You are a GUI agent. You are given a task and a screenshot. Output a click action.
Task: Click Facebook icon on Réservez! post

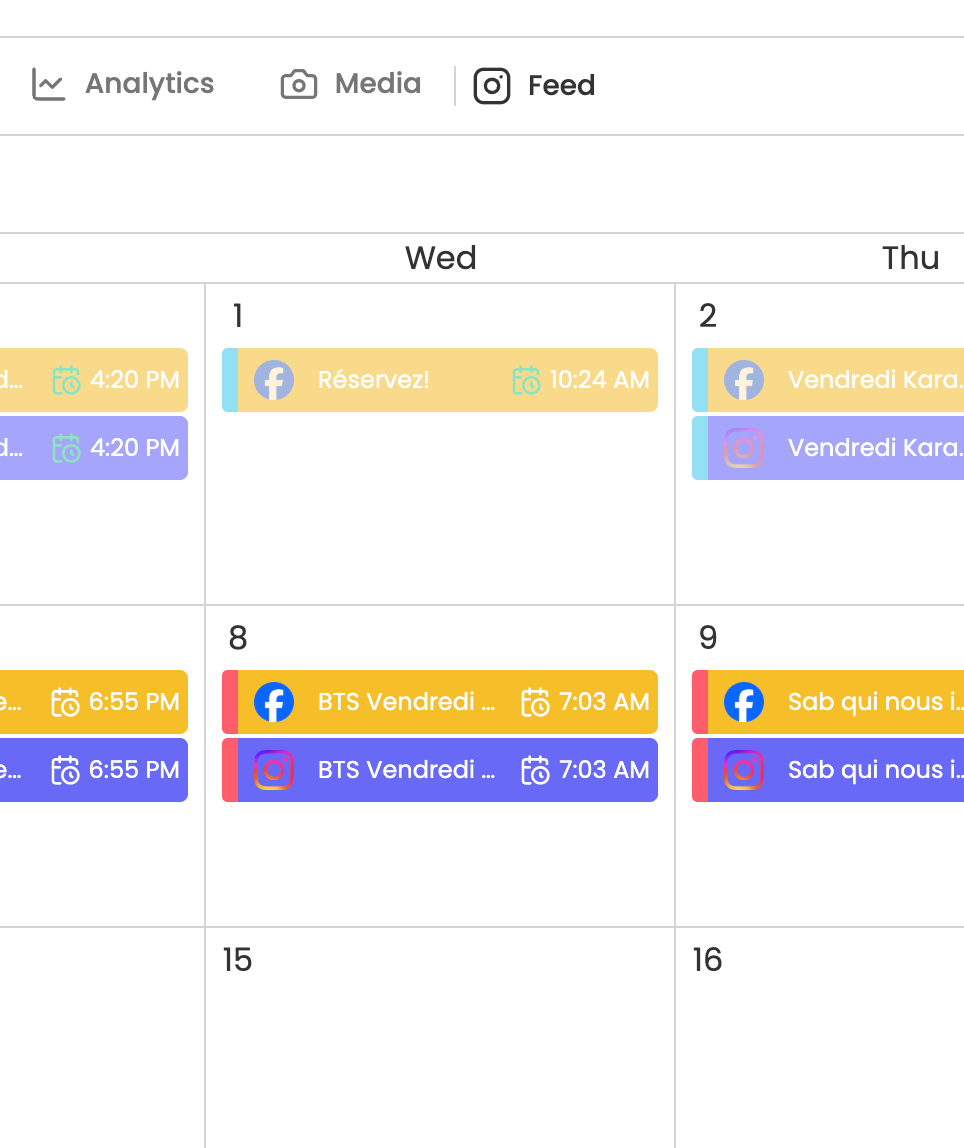pyautogui.click(x=274, y=380)
